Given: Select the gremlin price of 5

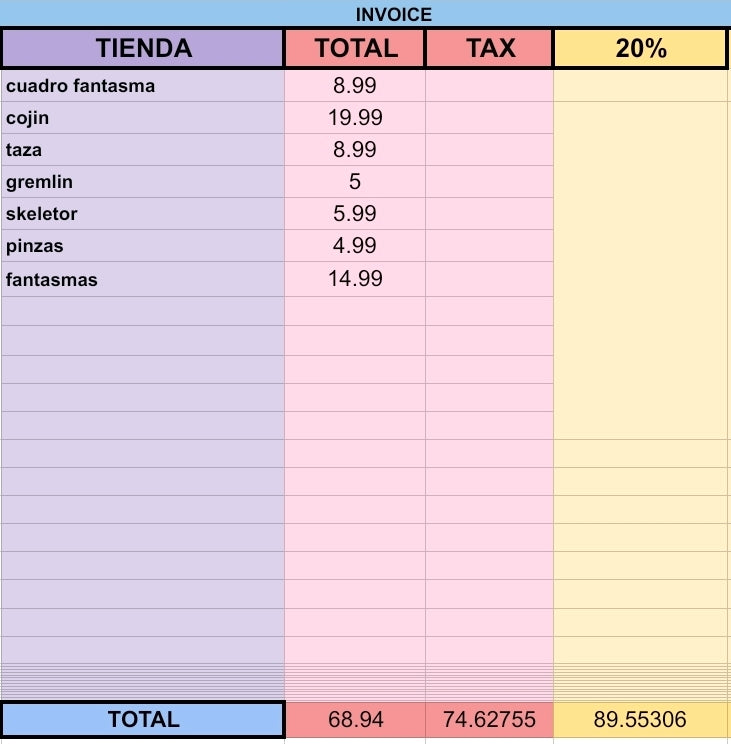Looking at the screenshot, I should [x=355, y=182].
